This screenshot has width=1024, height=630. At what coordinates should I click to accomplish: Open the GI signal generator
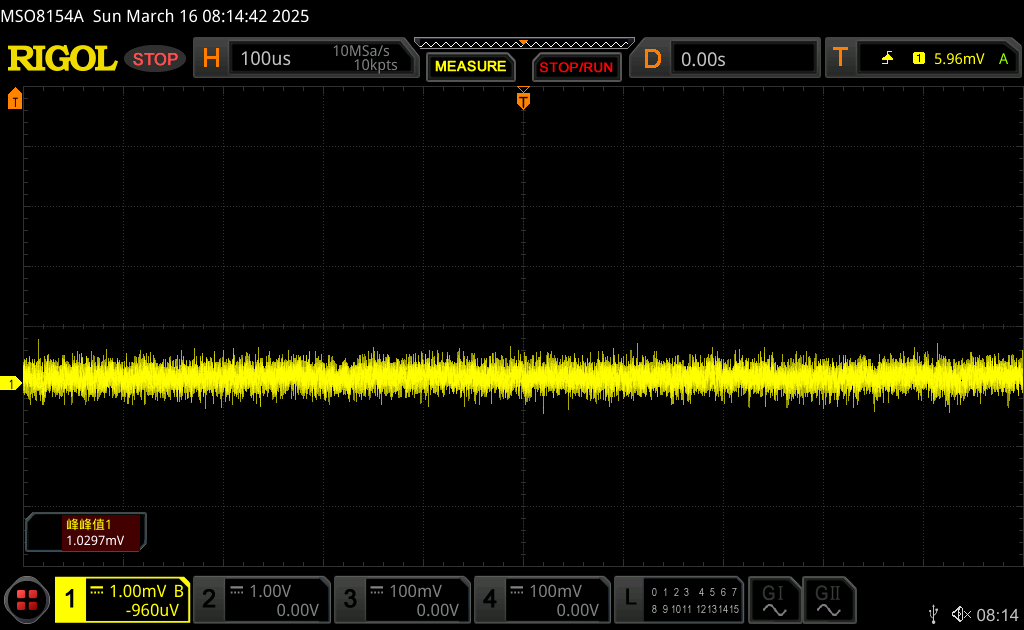(x=775, y=600)
